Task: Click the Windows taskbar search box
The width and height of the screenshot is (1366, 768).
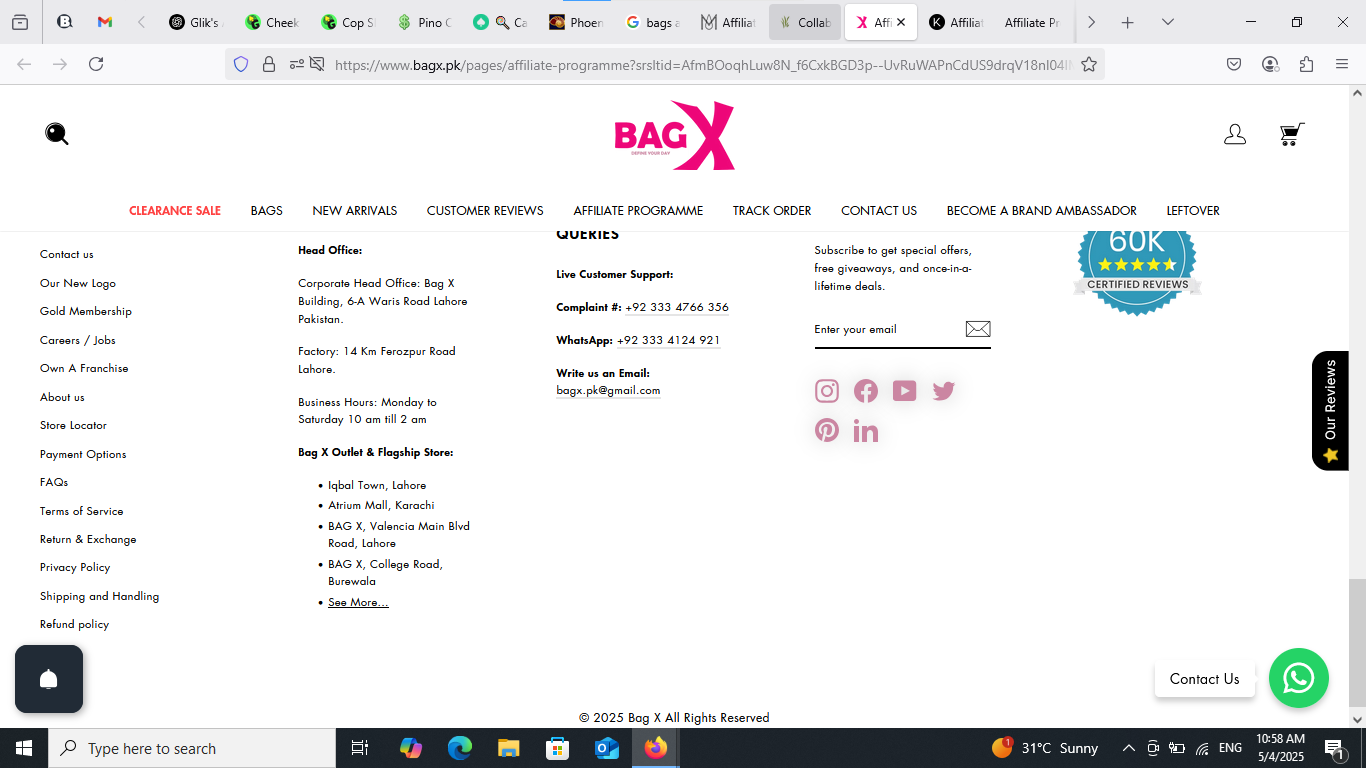Action: click(x=192, y=748)
